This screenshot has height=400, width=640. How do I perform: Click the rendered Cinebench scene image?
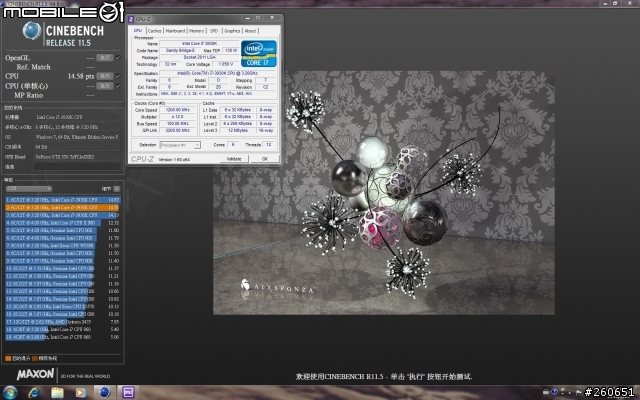point(384,193)
